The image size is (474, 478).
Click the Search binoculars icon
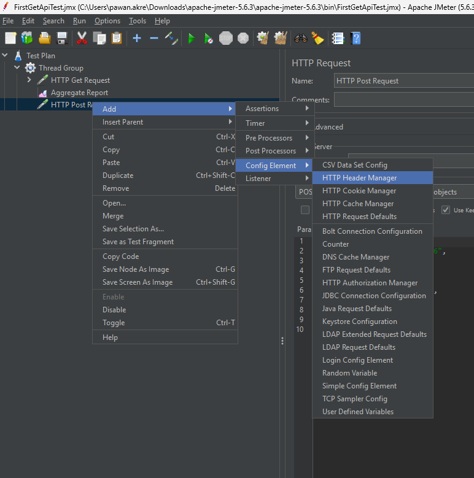click(301, 38)
